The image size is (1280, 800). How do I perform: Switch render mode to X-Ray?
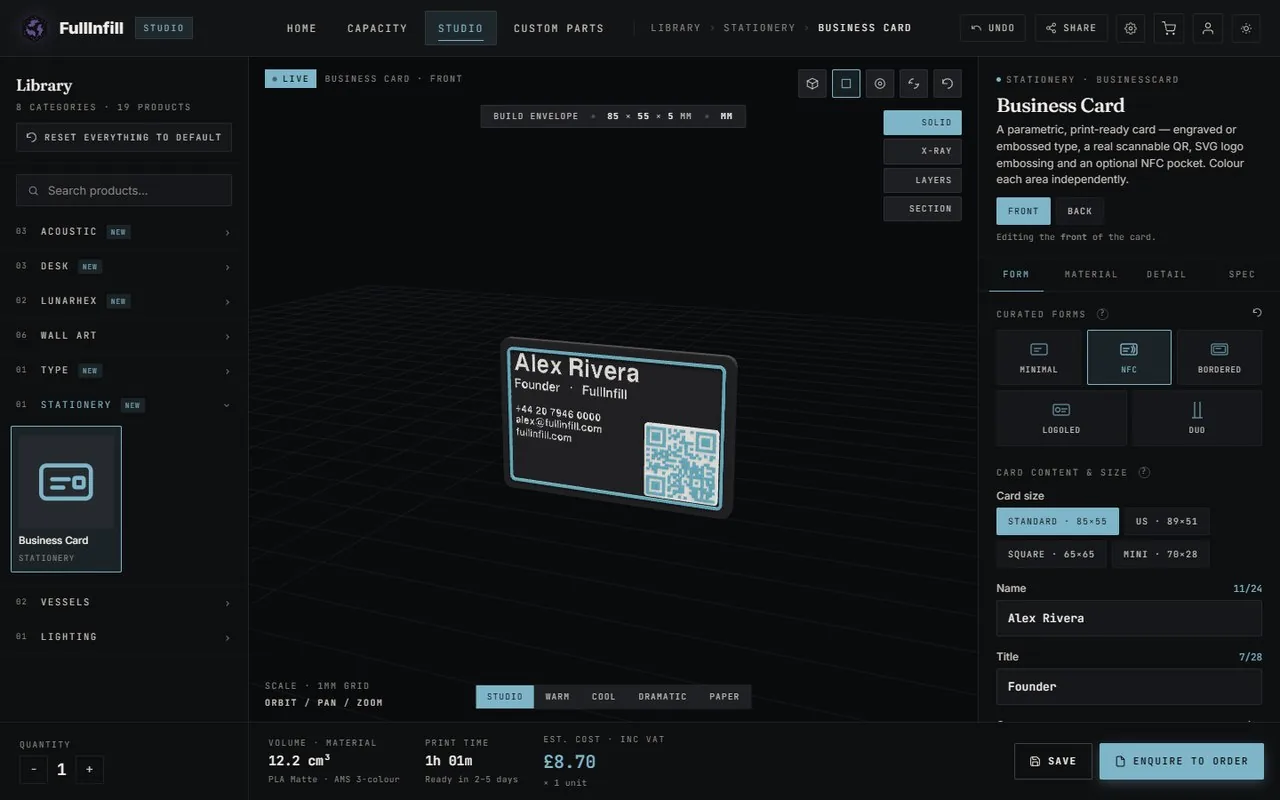pyautogui.click(x=922, y=151)
